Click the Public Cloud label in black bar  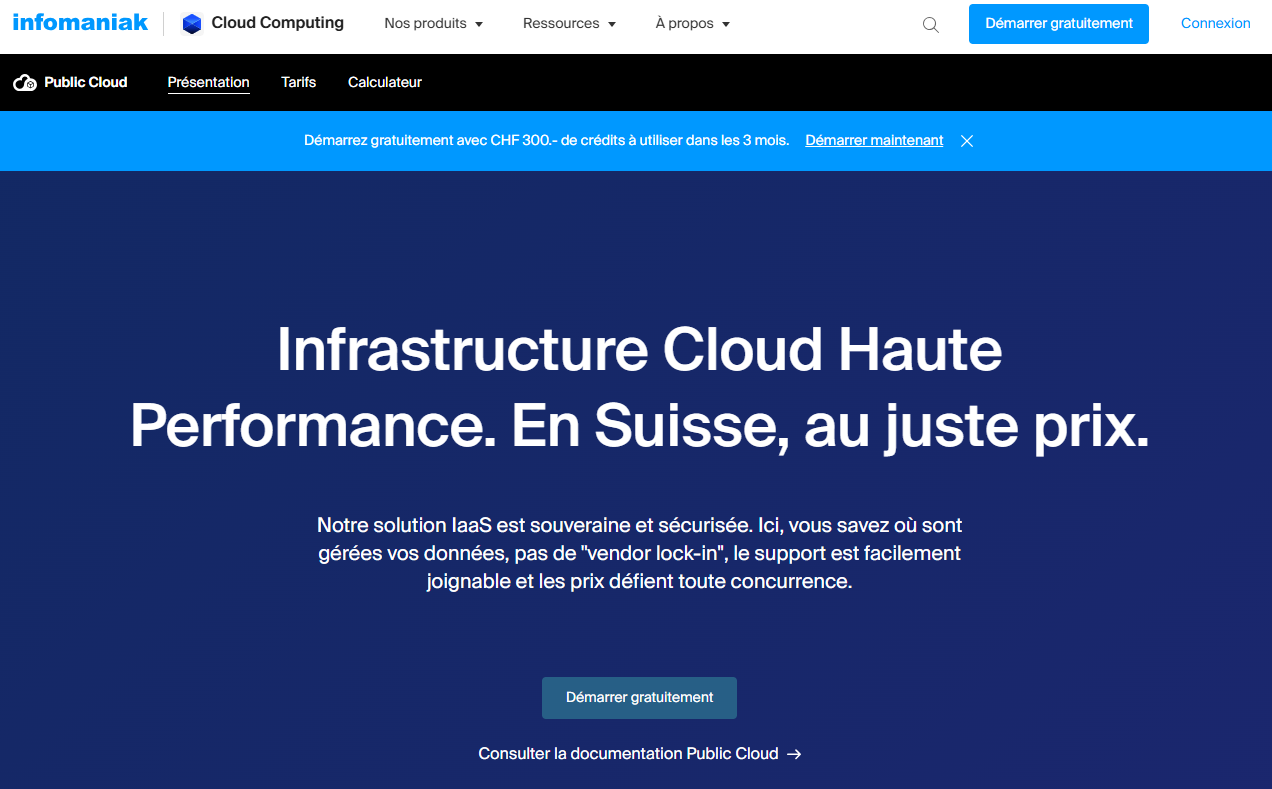tap(86, 83)
